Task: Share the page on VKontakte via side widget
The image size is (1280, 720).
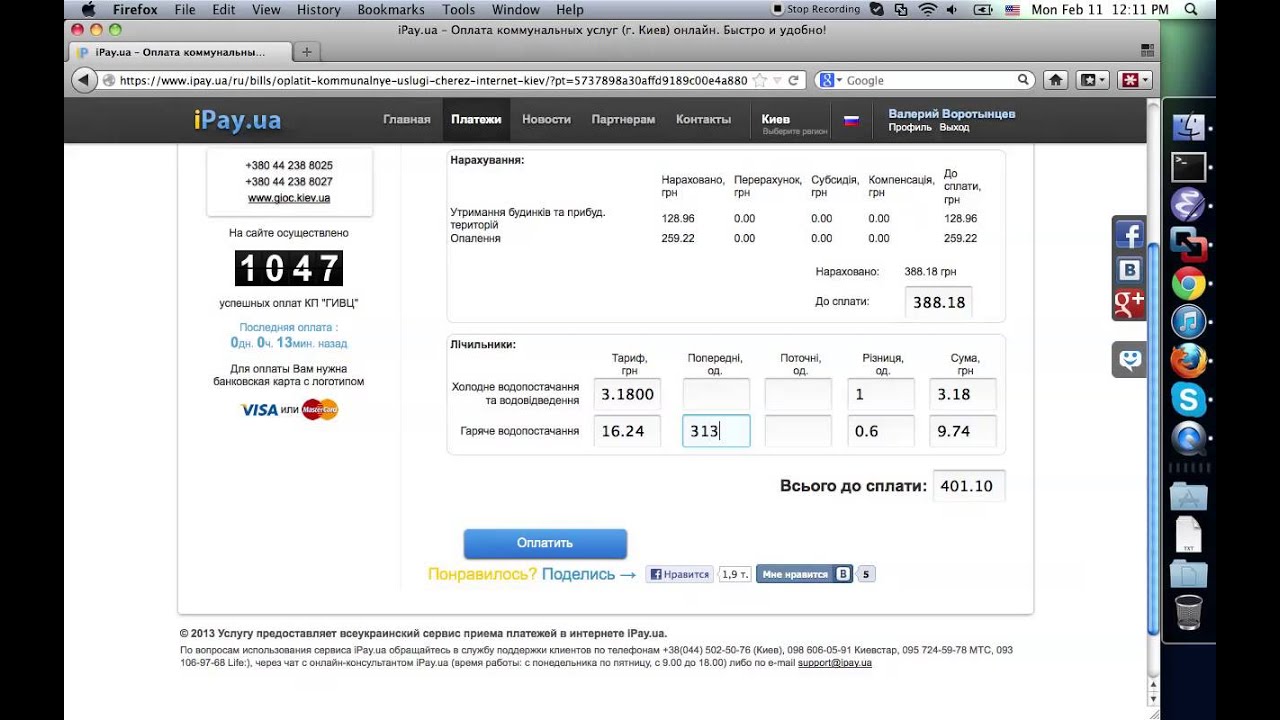Action: point(1129,270)
